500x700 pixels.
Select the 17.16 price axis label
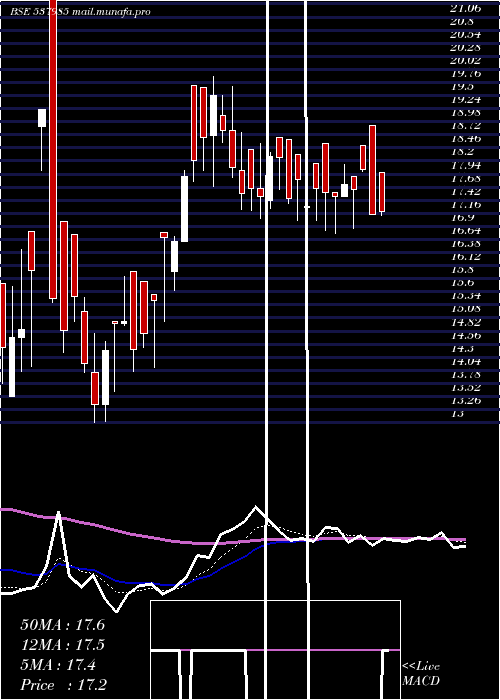coord(465,204)
